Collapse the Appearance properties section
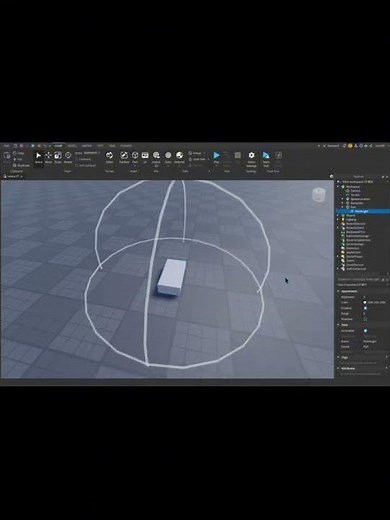390x520 pixels. pos(338,291)
